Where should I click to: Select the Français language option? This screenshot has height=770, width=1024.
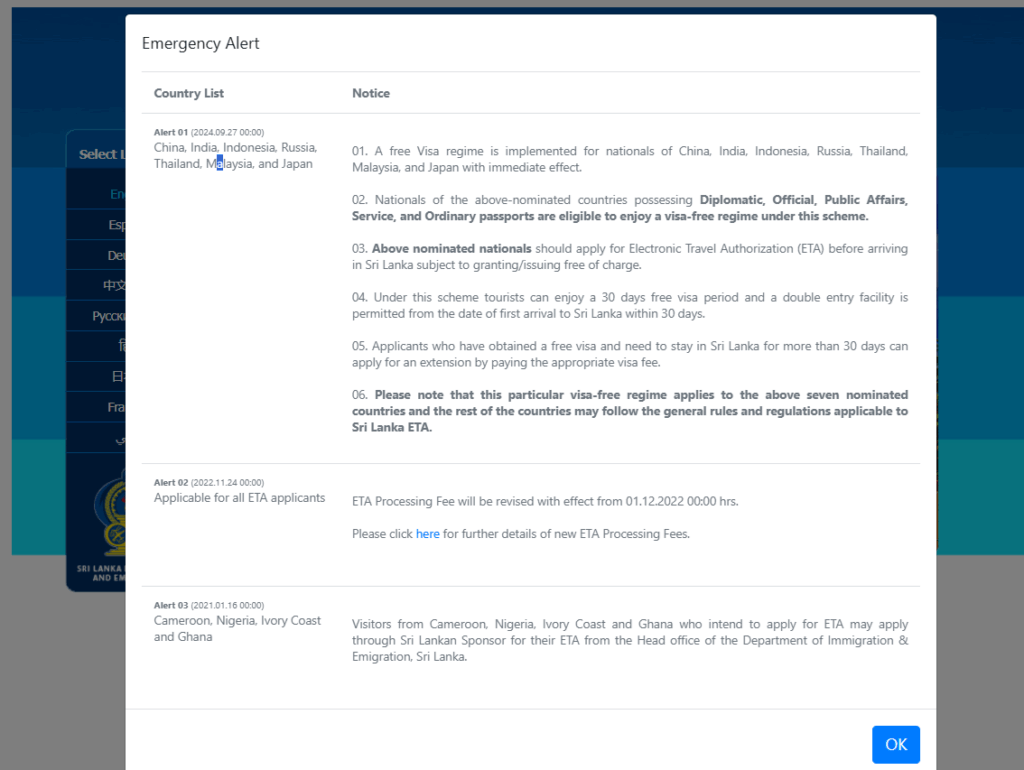tap(116, 408)
